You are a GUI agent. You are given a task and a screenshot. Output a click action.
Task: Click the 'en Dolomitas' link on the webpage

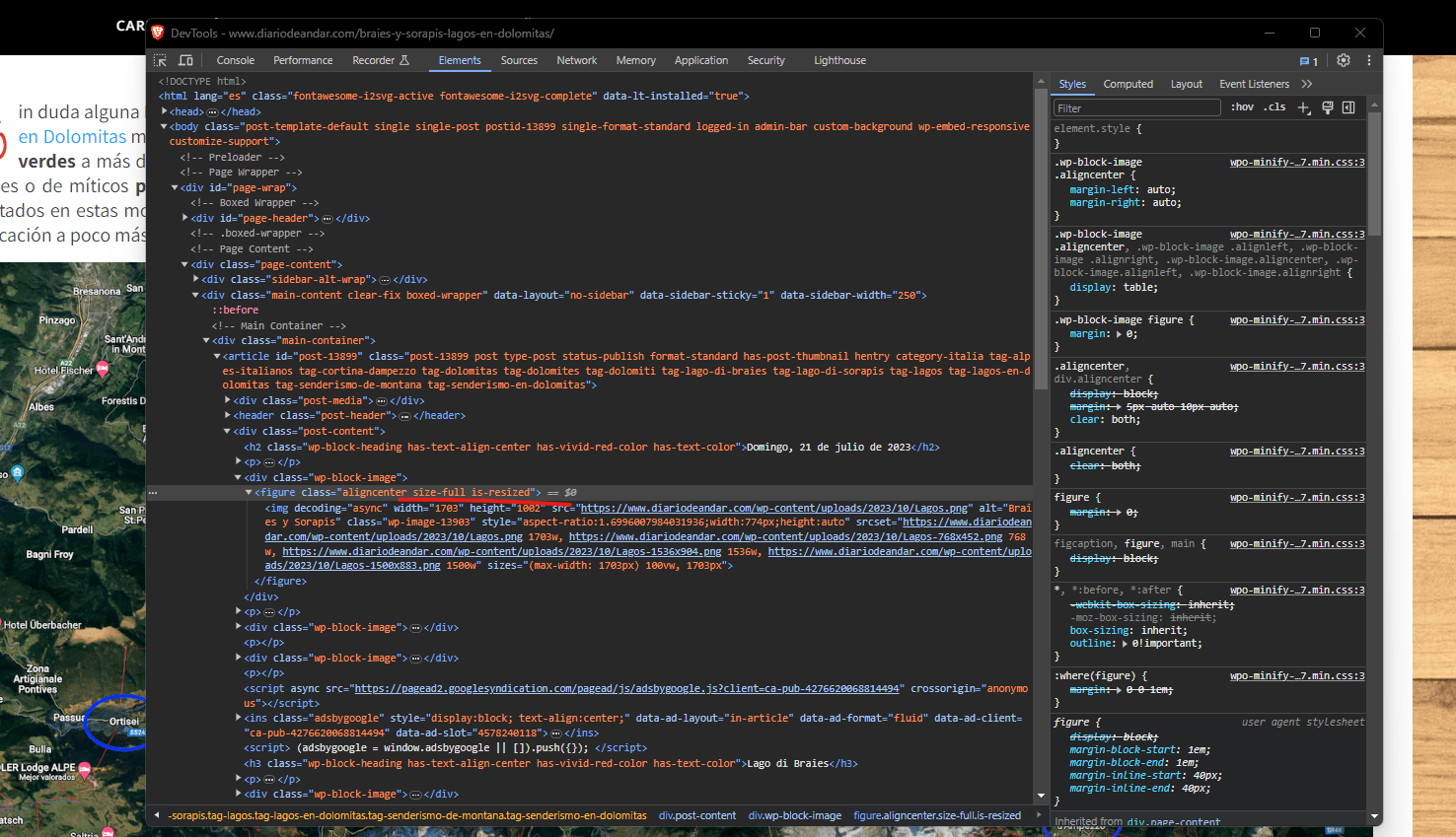point(72,136)
